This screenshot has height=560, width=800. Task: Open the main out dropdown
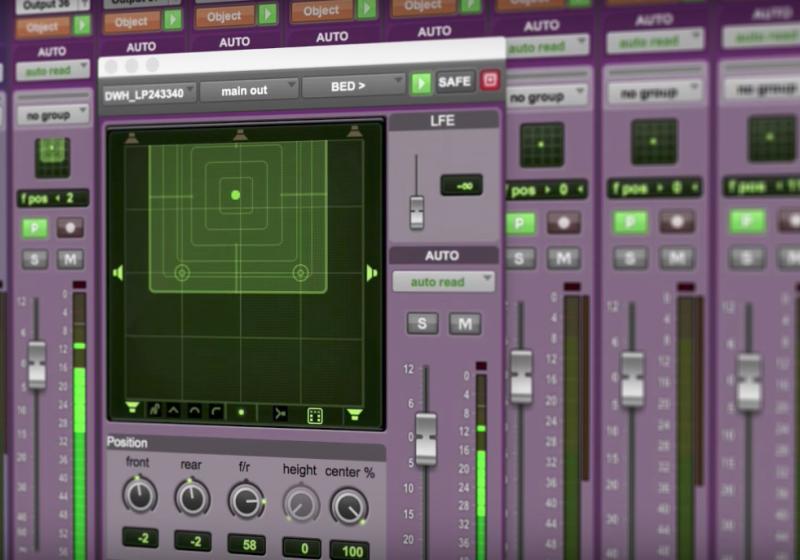(249, 91)
